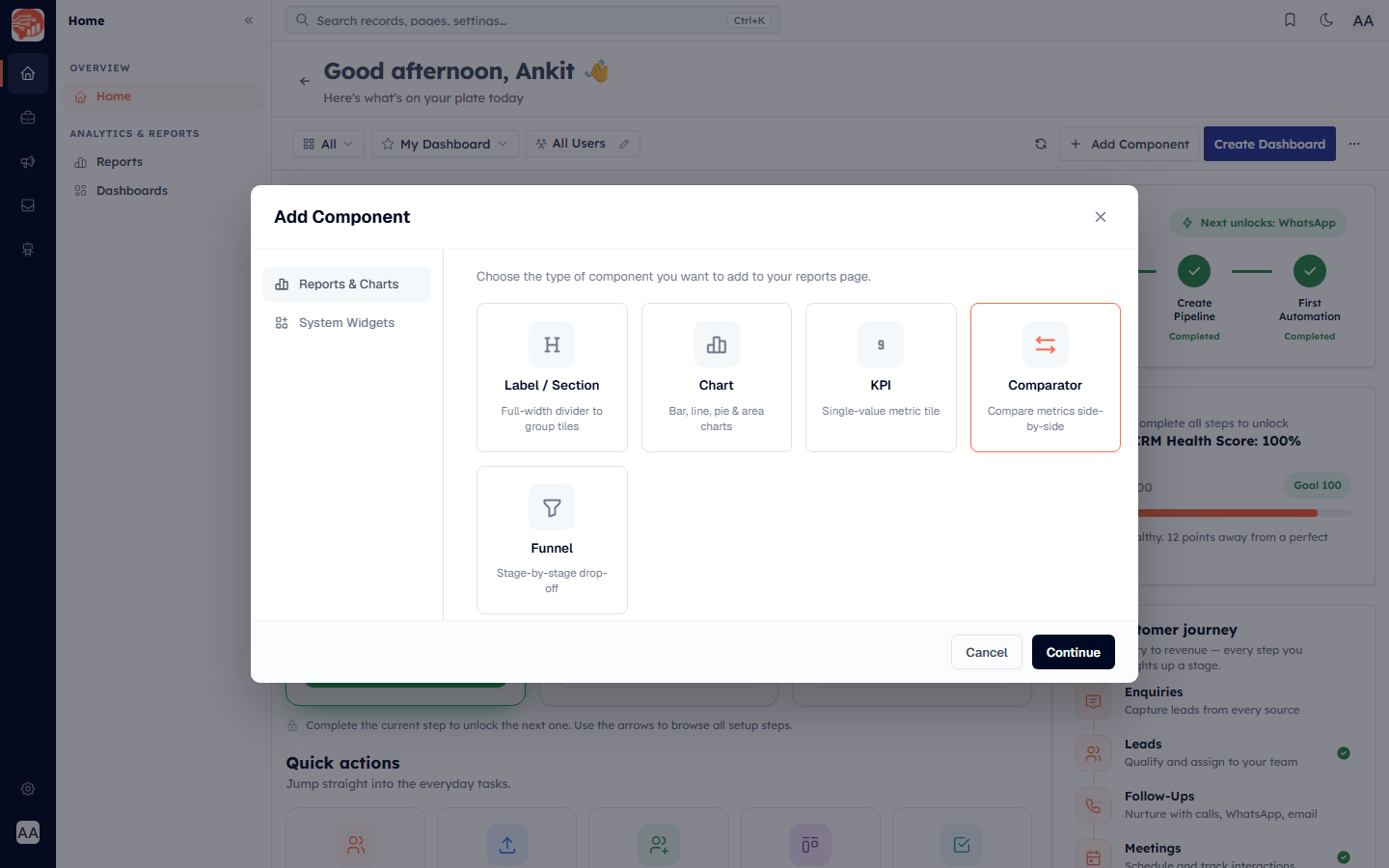
Task: Open Dashboards in the sidebar menu
Action: pyautogui.click(x=164, y=191)
